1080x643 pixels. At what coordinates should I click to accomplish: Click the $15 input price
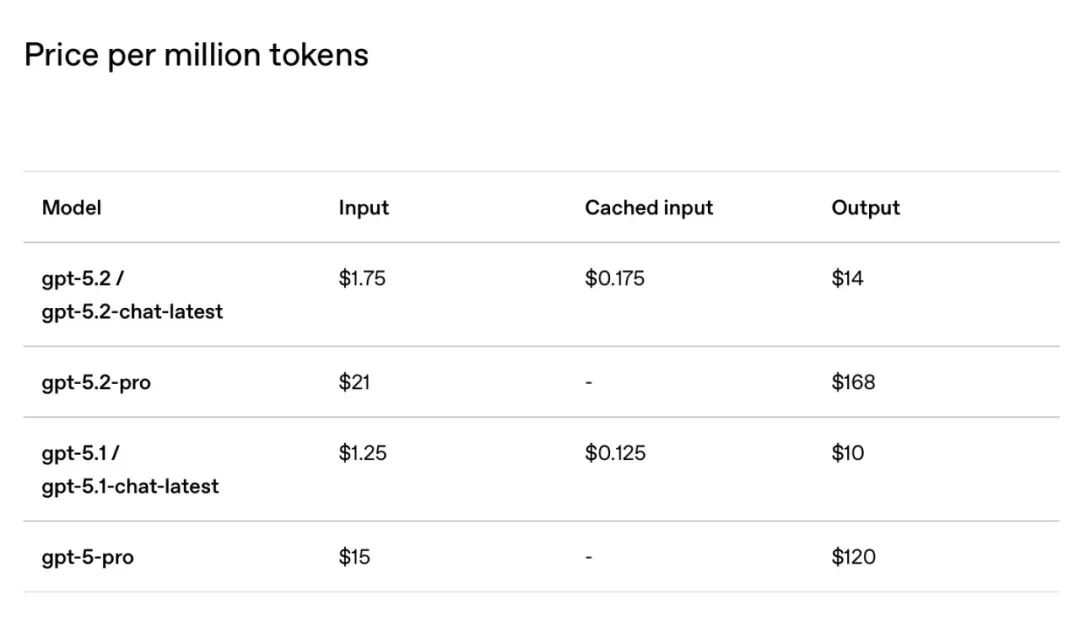pos(354,557)
